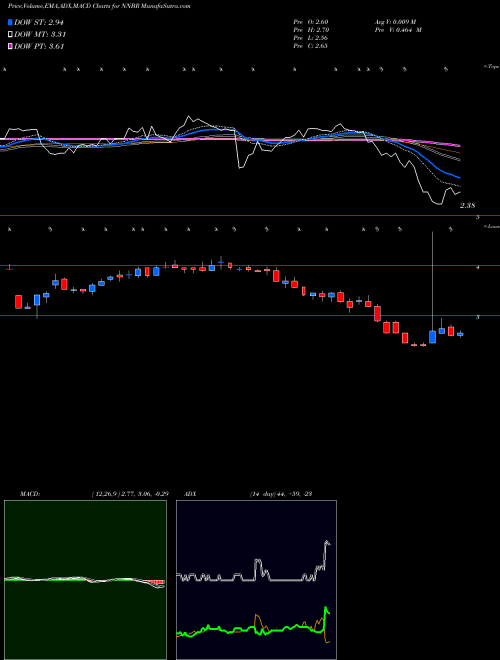This screenshot has height=660, width=500.
Task: Select the 'DOW MT: 3.31' legend label
Action: [x=40, y=35]
